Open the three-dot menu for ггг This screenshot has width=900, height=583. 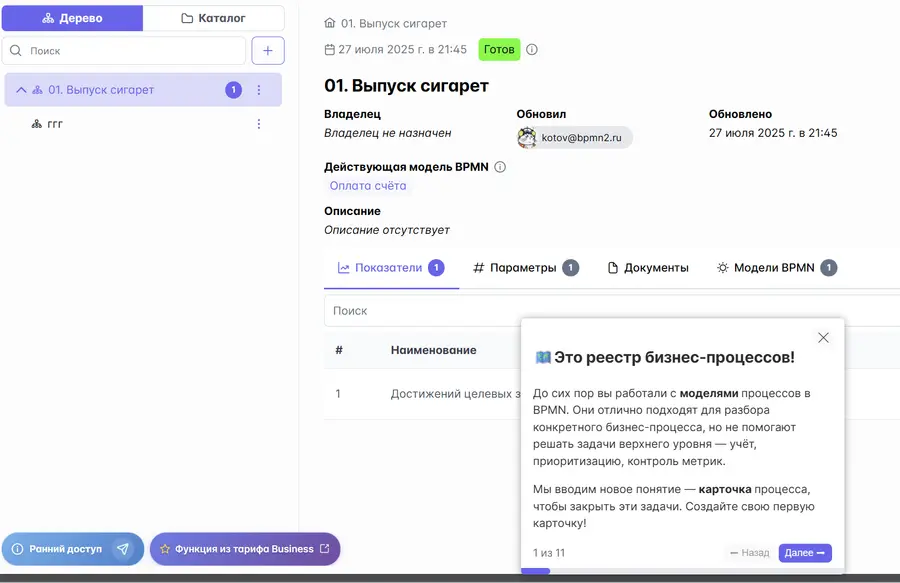click(x=259, y=124)
